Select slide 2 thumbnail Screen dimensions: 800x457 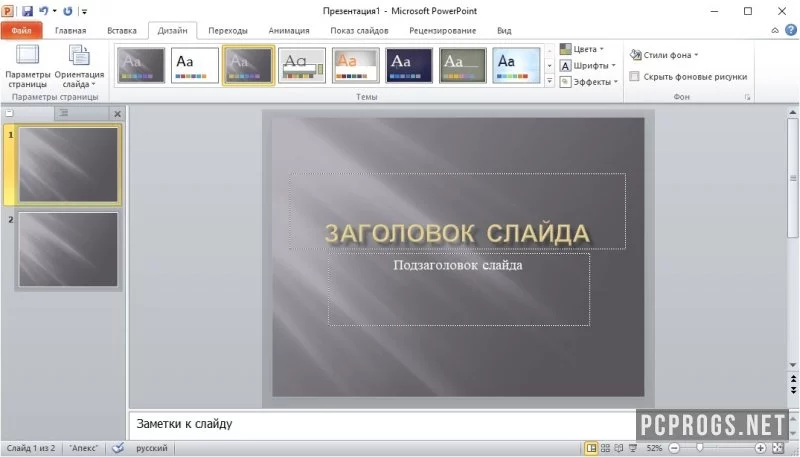68,249
